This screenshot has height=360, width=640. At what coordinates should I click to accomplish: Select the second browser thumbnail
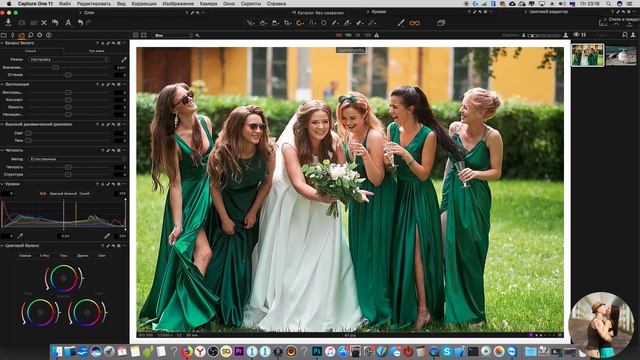tap(621, 55)
